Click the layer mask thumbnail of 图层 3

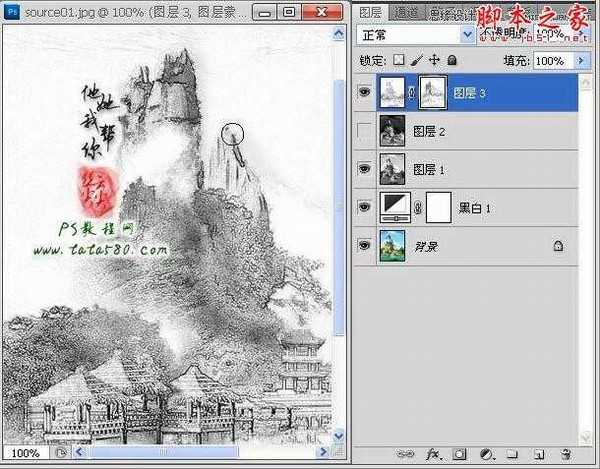tap(433, 93)
